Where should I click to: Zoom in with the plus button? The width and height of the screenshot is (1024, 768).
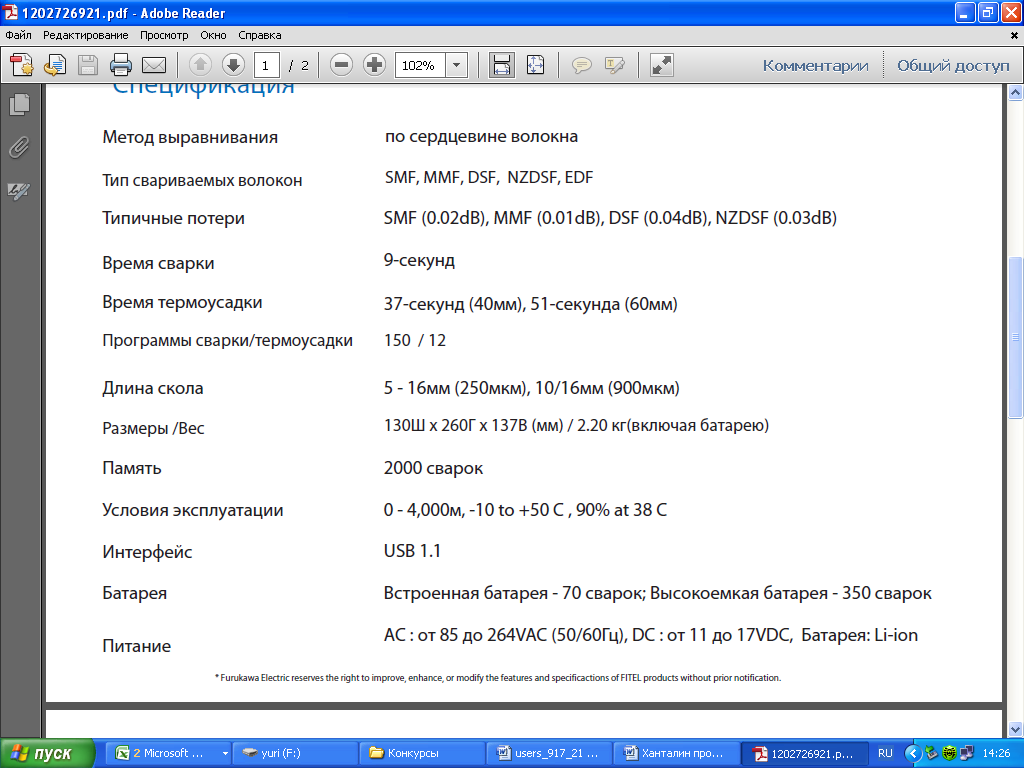tap(374, 65)
